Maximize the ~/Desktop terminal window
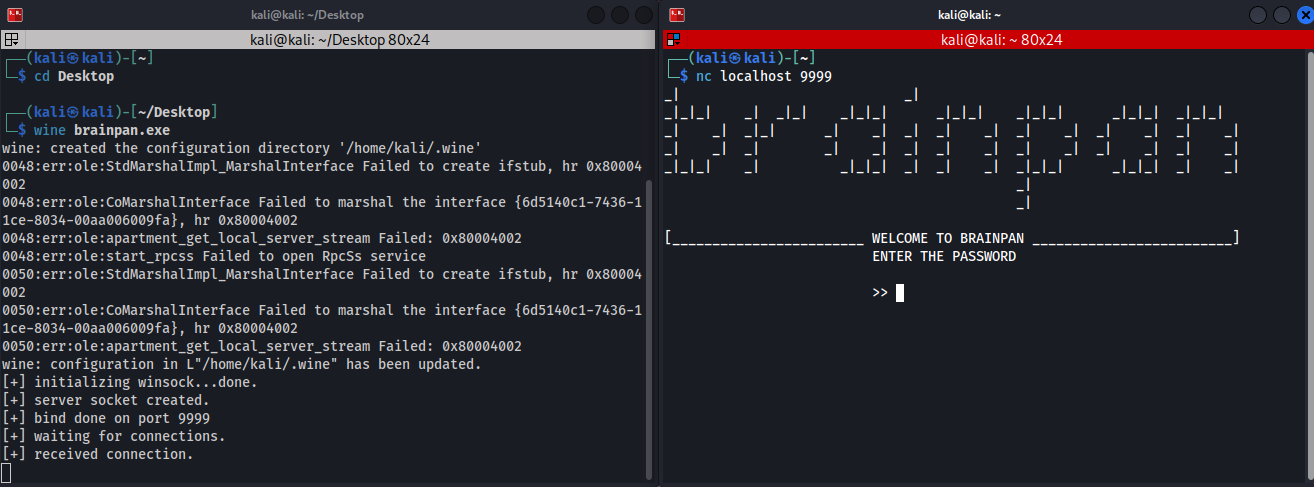The image size is (1314, 487). click(x=619, y=15)
